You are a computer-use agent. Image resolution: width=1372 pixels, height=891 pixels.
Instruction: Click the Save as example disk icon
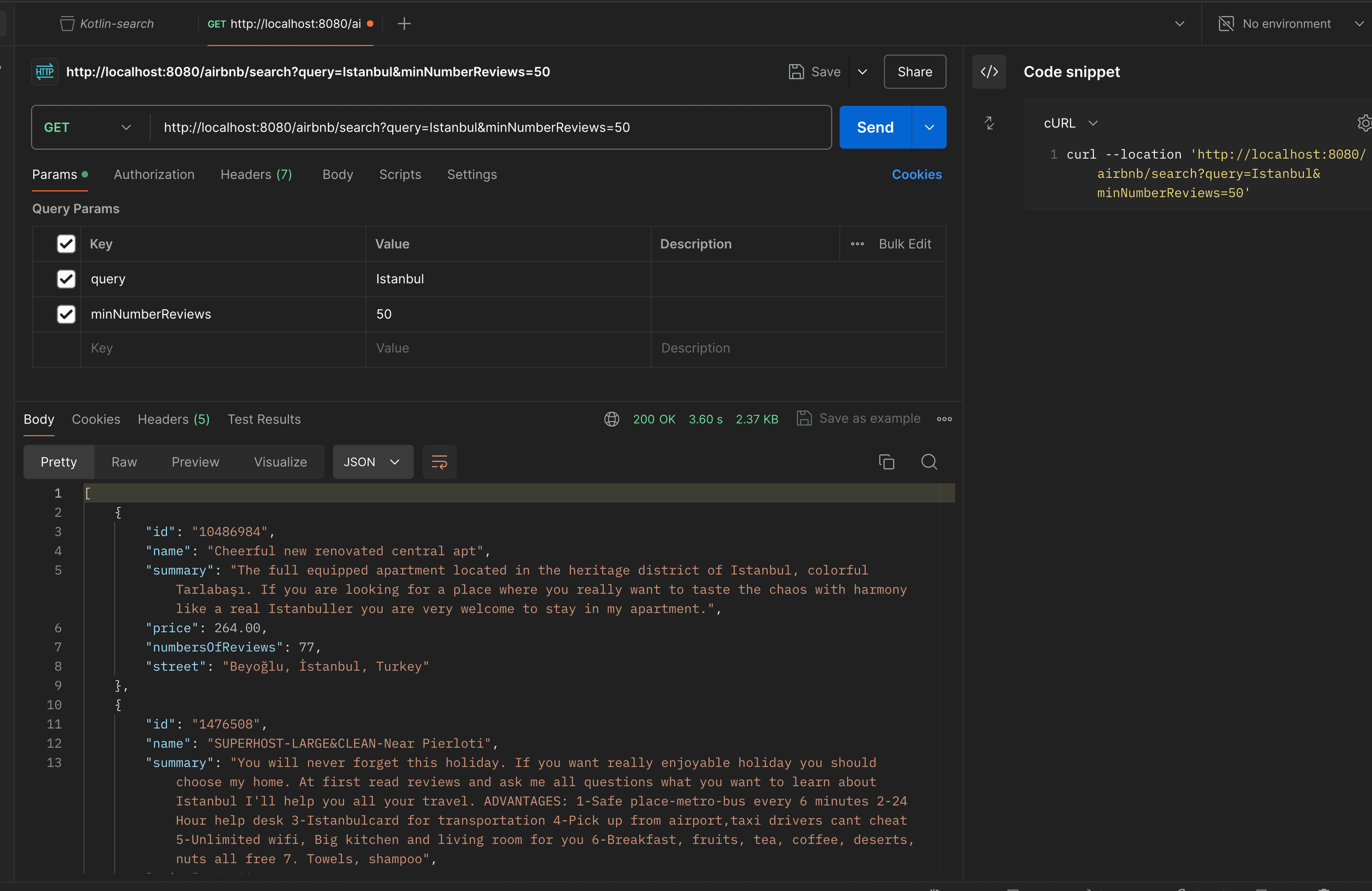click(x=804, y=419)
